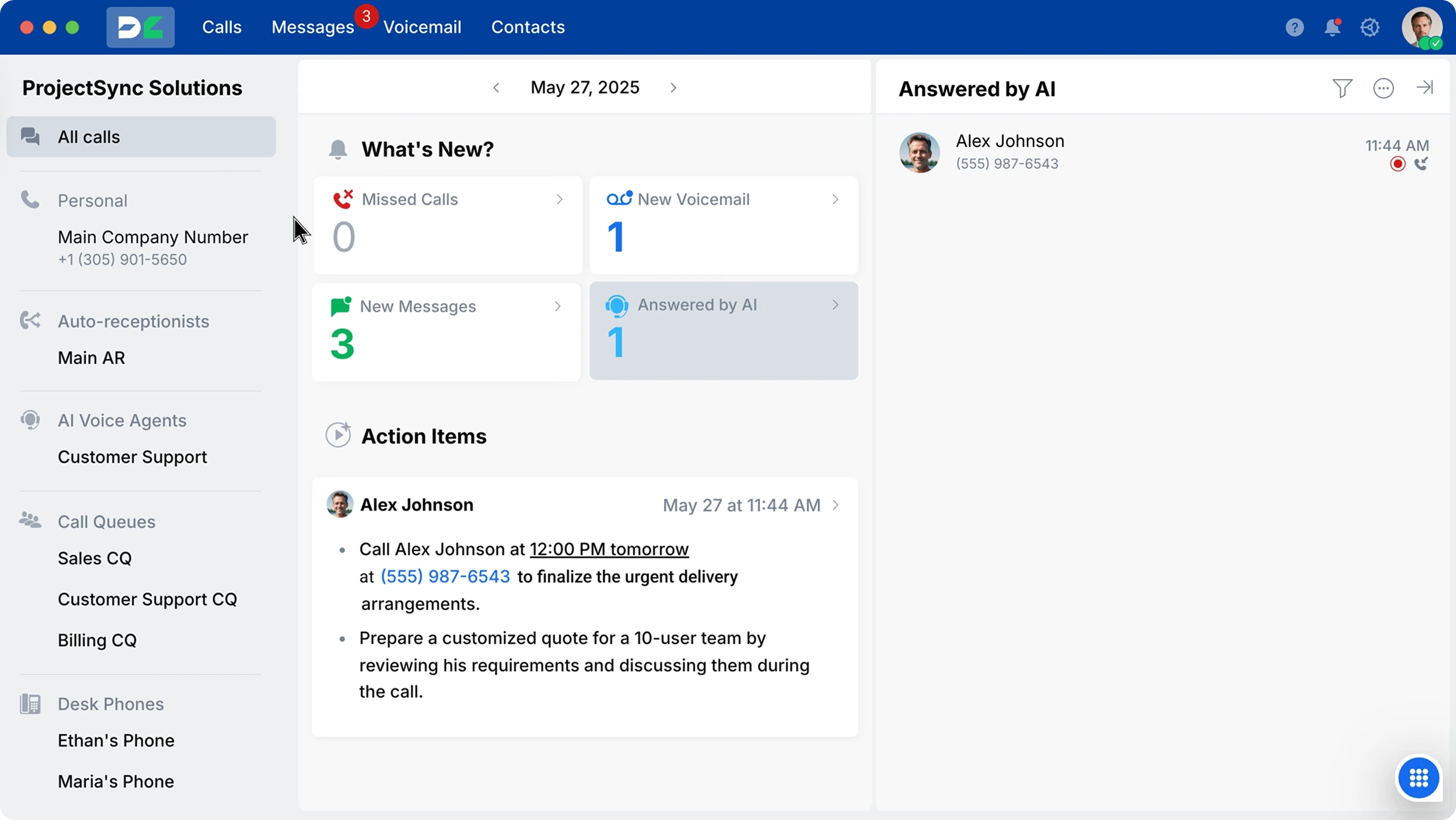This screenshot has height=820, width=1456.
Task: Expand the New Voicemail card chevron
Action: (835, 200)
